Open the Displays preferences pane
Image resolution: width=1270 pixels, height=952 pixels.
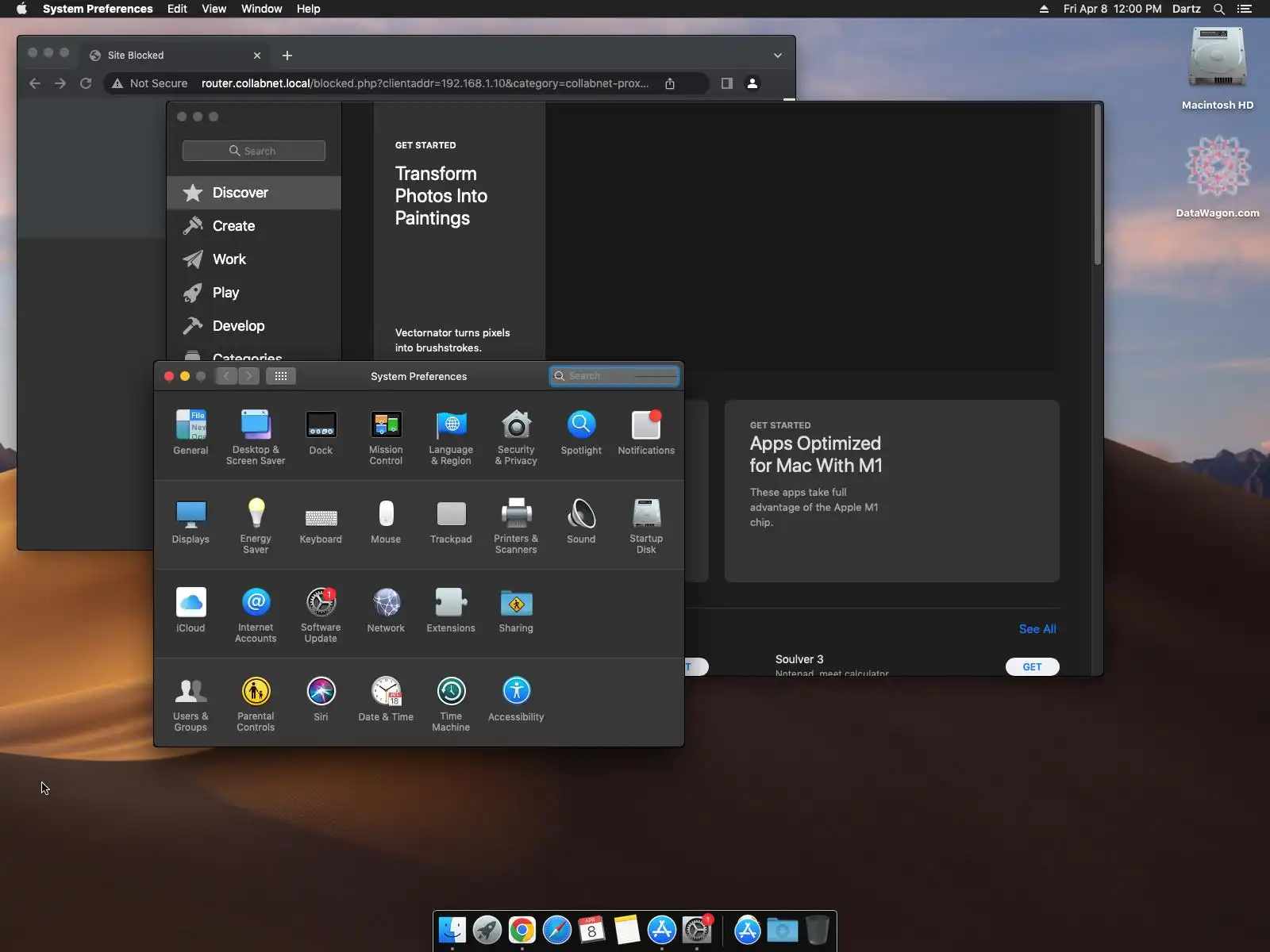click(x=190, y=521)
